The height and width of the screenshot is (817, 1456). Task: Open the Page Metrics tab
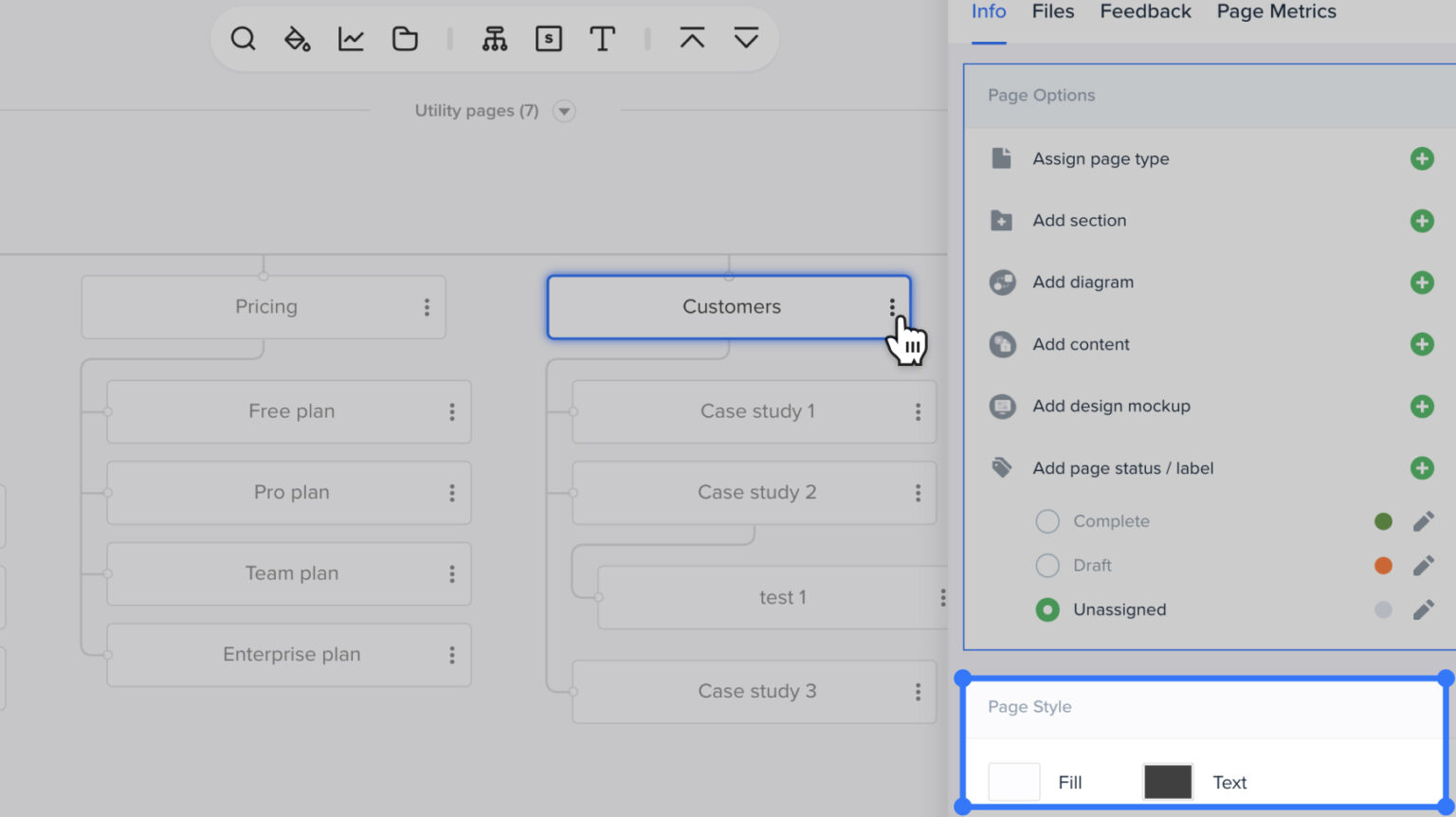[1275, 11]
